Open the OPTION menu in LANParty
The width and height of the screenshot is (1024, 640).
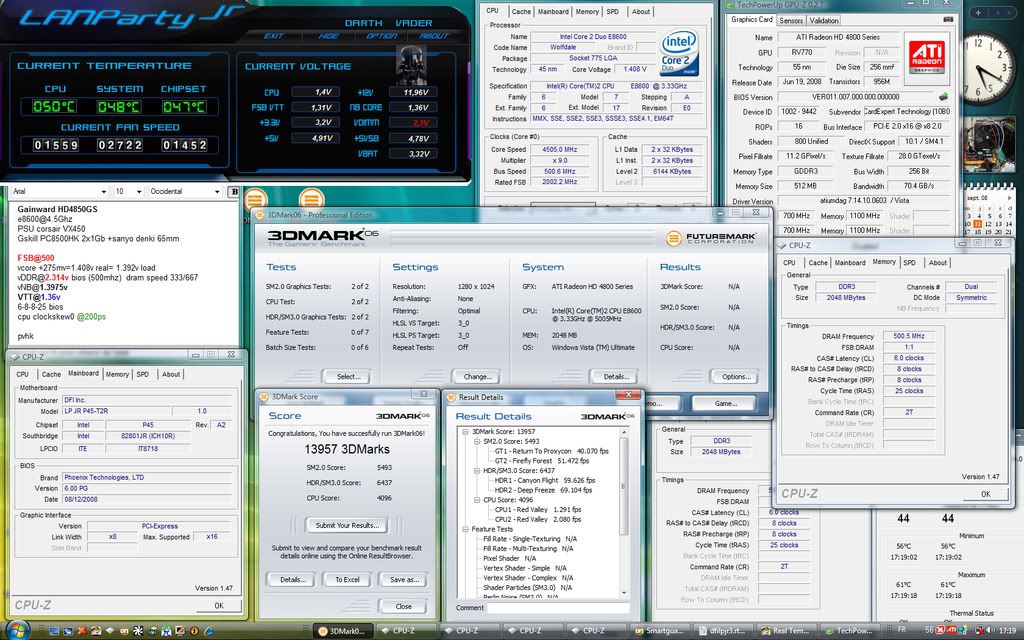click(381, 36)
